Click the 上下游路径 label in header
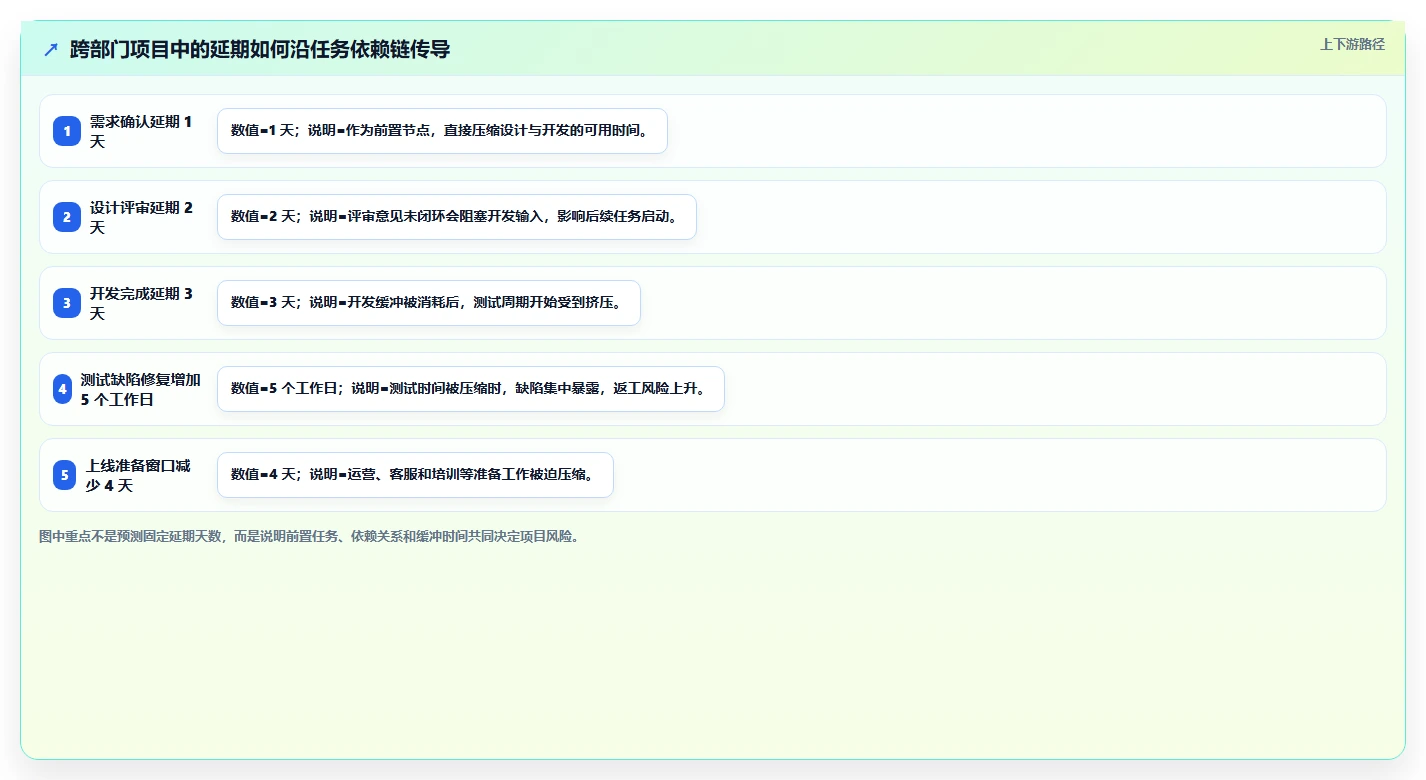The height and width of the screenshot is (780, 1426). point(1352,44)
